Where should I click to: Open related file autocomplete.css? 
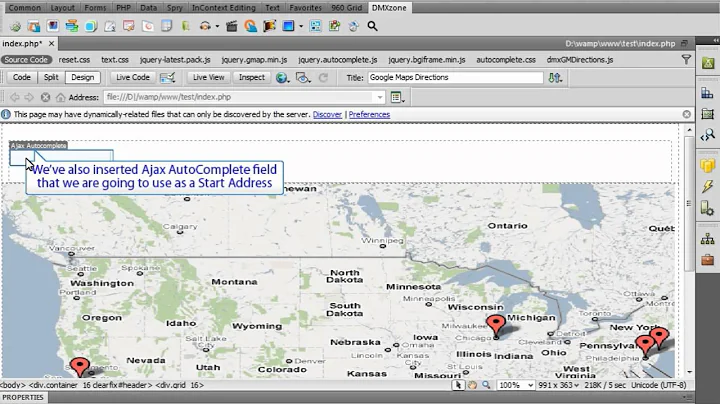pyautogui.click(x=506, y=60)
